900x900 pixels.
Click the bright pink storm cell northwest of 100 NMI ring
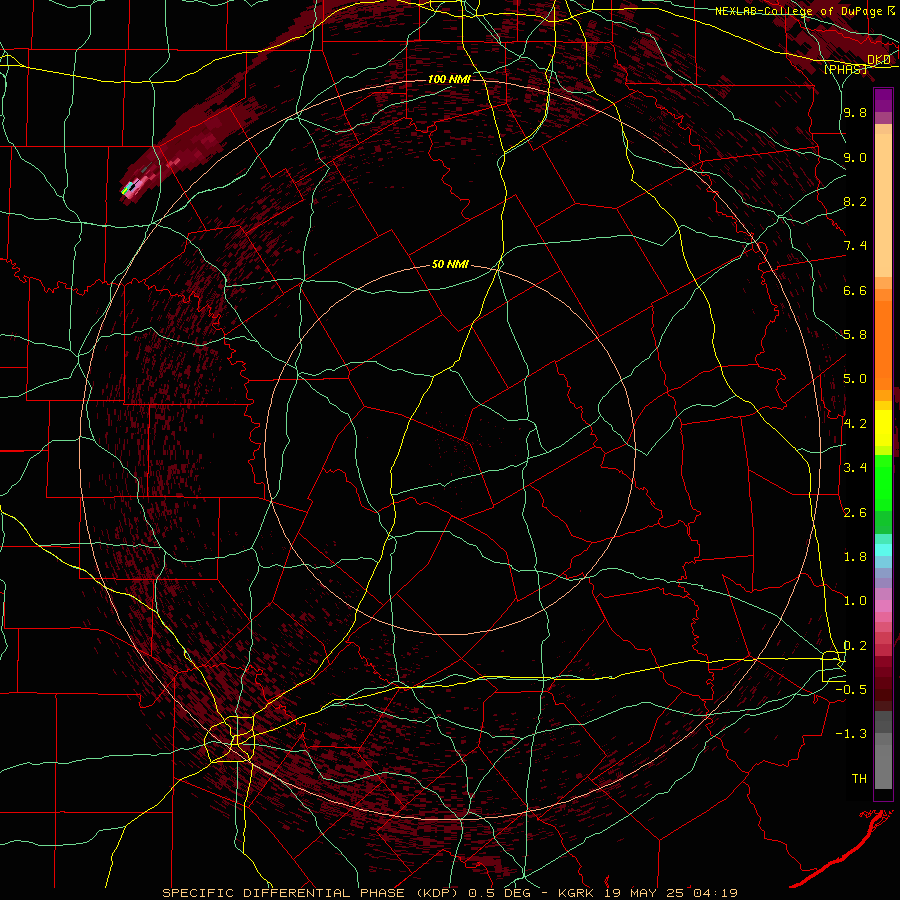[134, 187]
